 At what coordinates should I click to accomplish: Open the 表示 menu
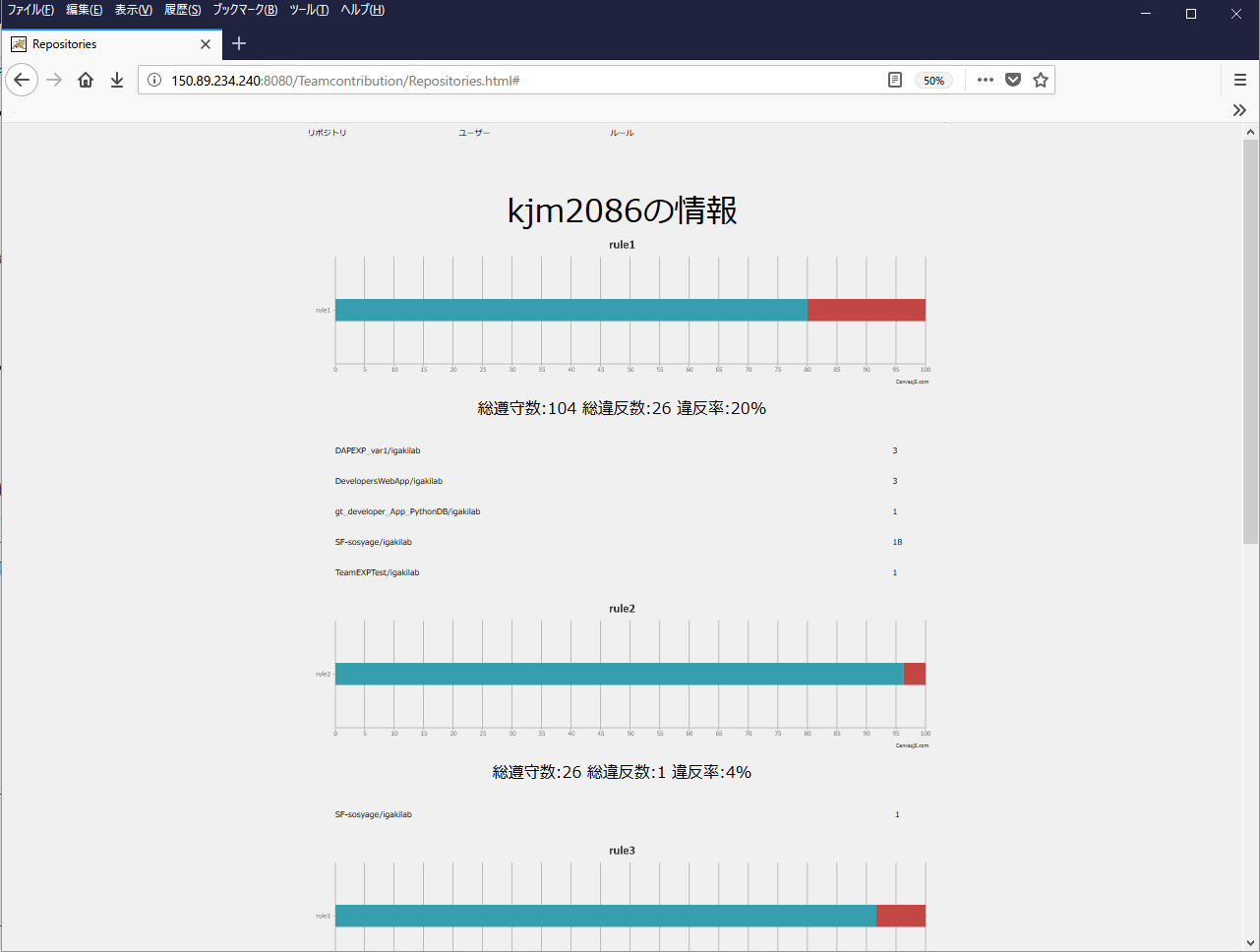133,10
